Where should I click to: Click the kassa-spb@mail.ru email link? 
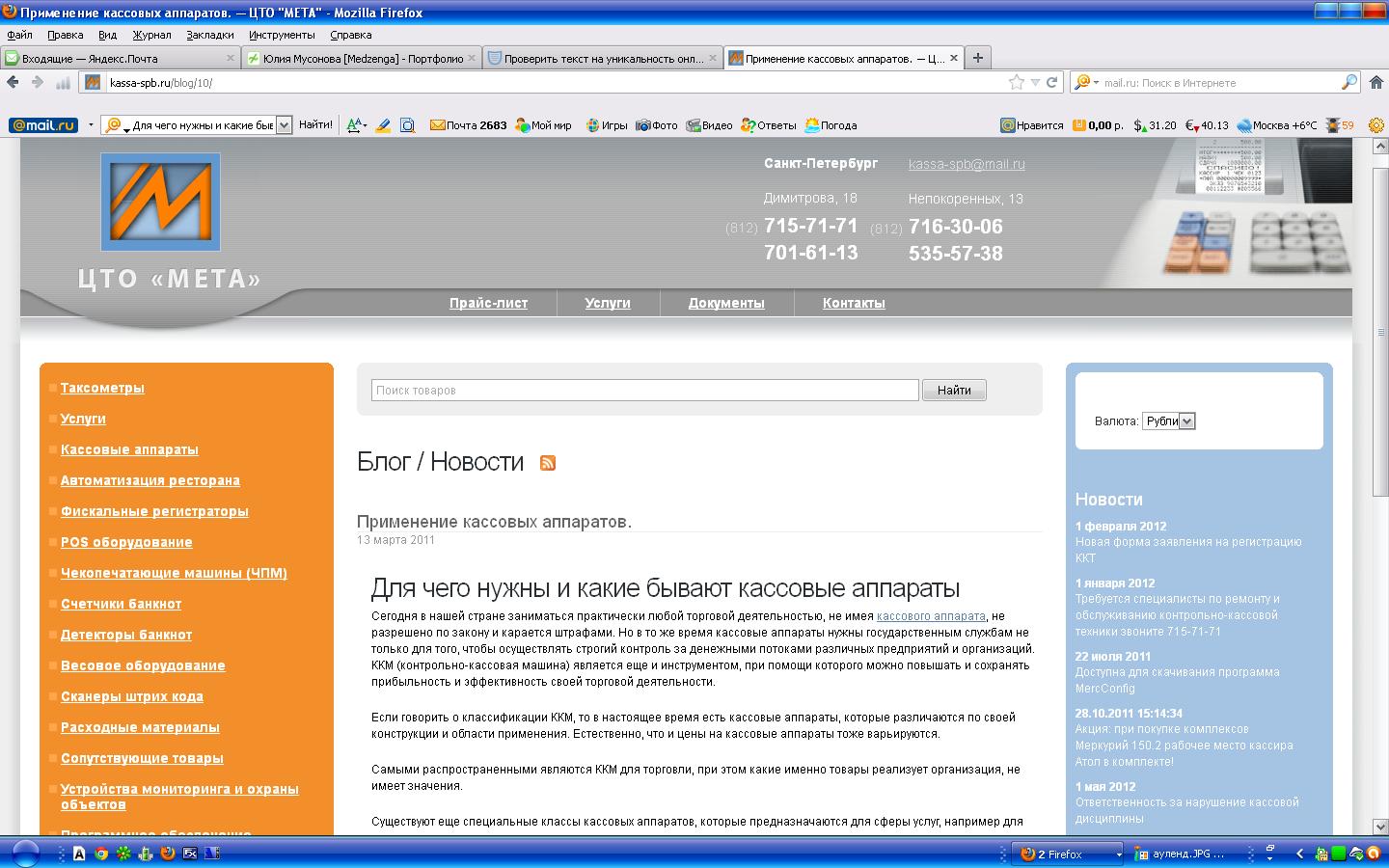click(967, 164)
